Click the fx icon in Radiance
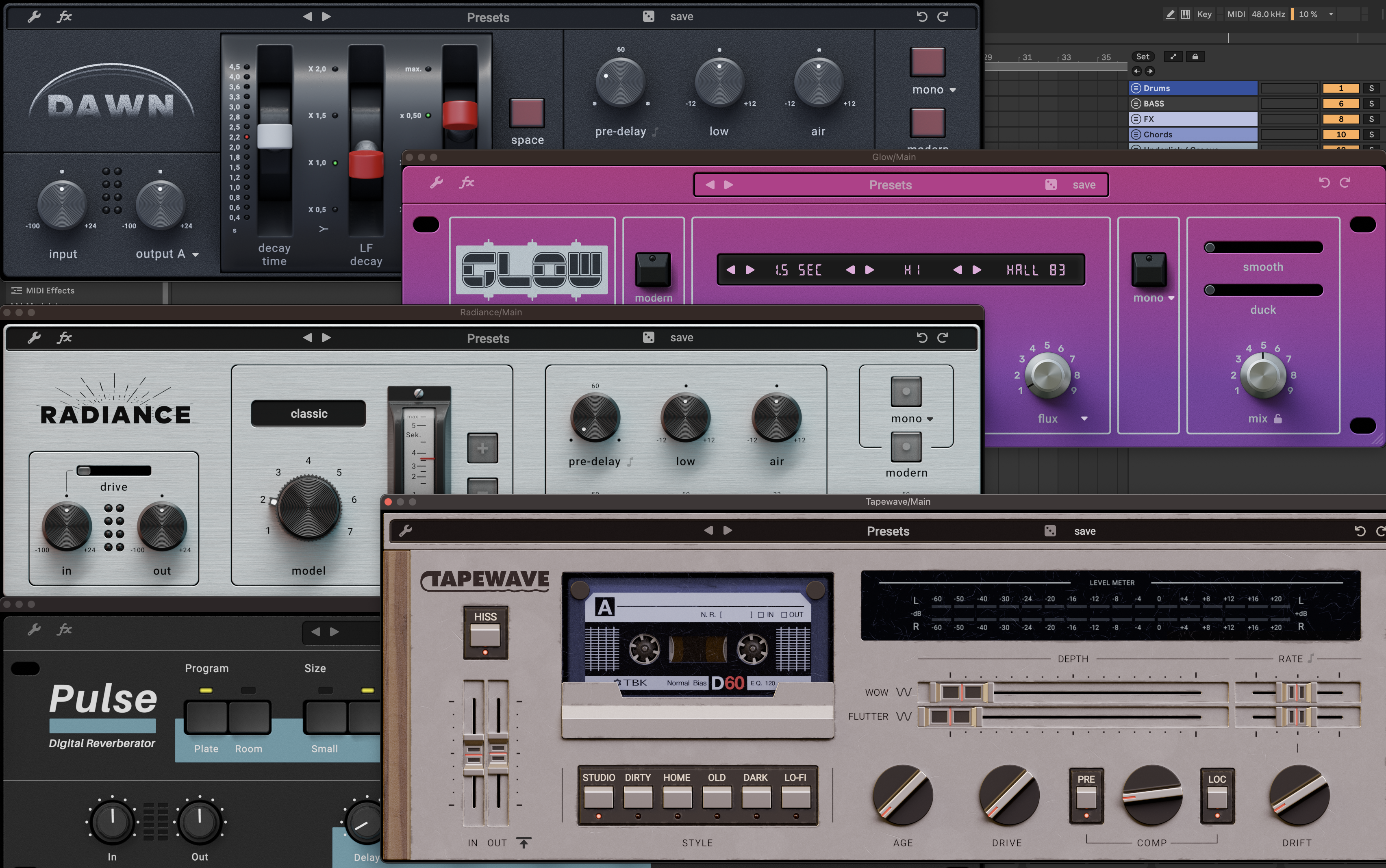Screen dimensions: 1386x868 64,338
